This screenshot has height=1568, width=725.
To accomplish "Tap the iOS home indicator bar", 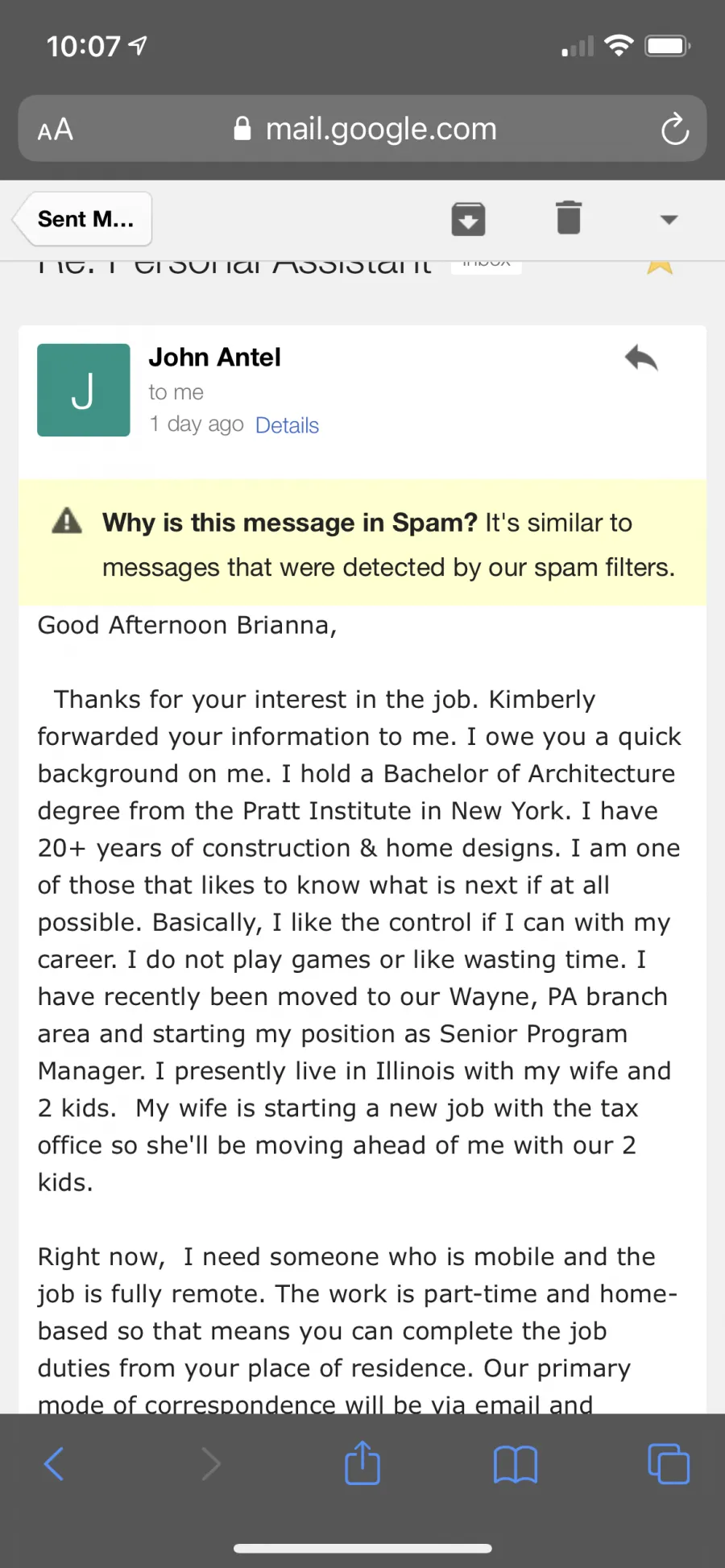I will point(362,1548).
